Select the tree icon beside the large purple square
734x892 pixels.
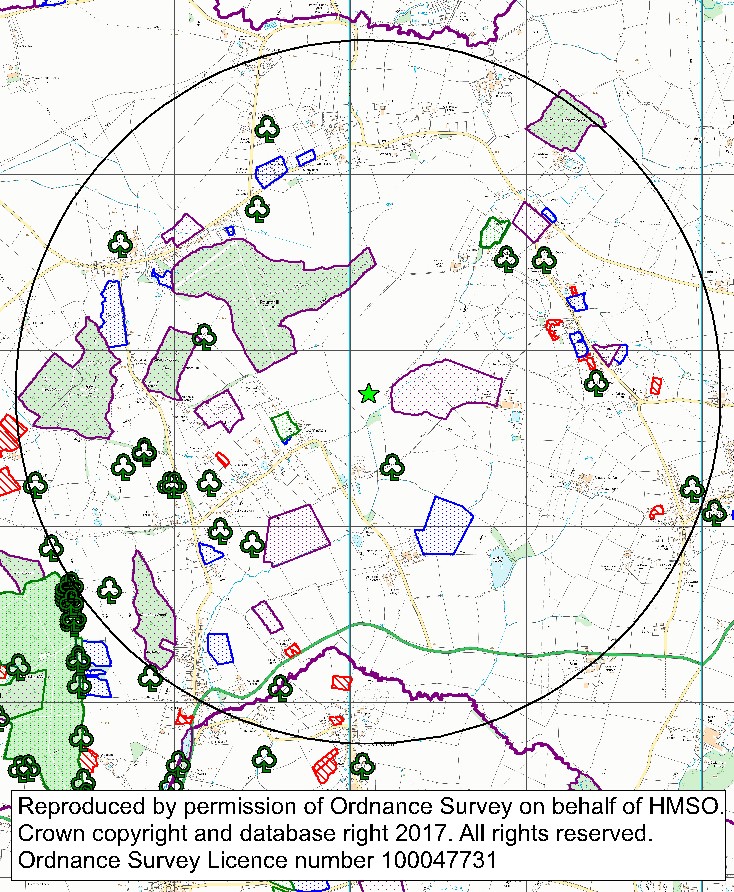click(x=252, y=544)
